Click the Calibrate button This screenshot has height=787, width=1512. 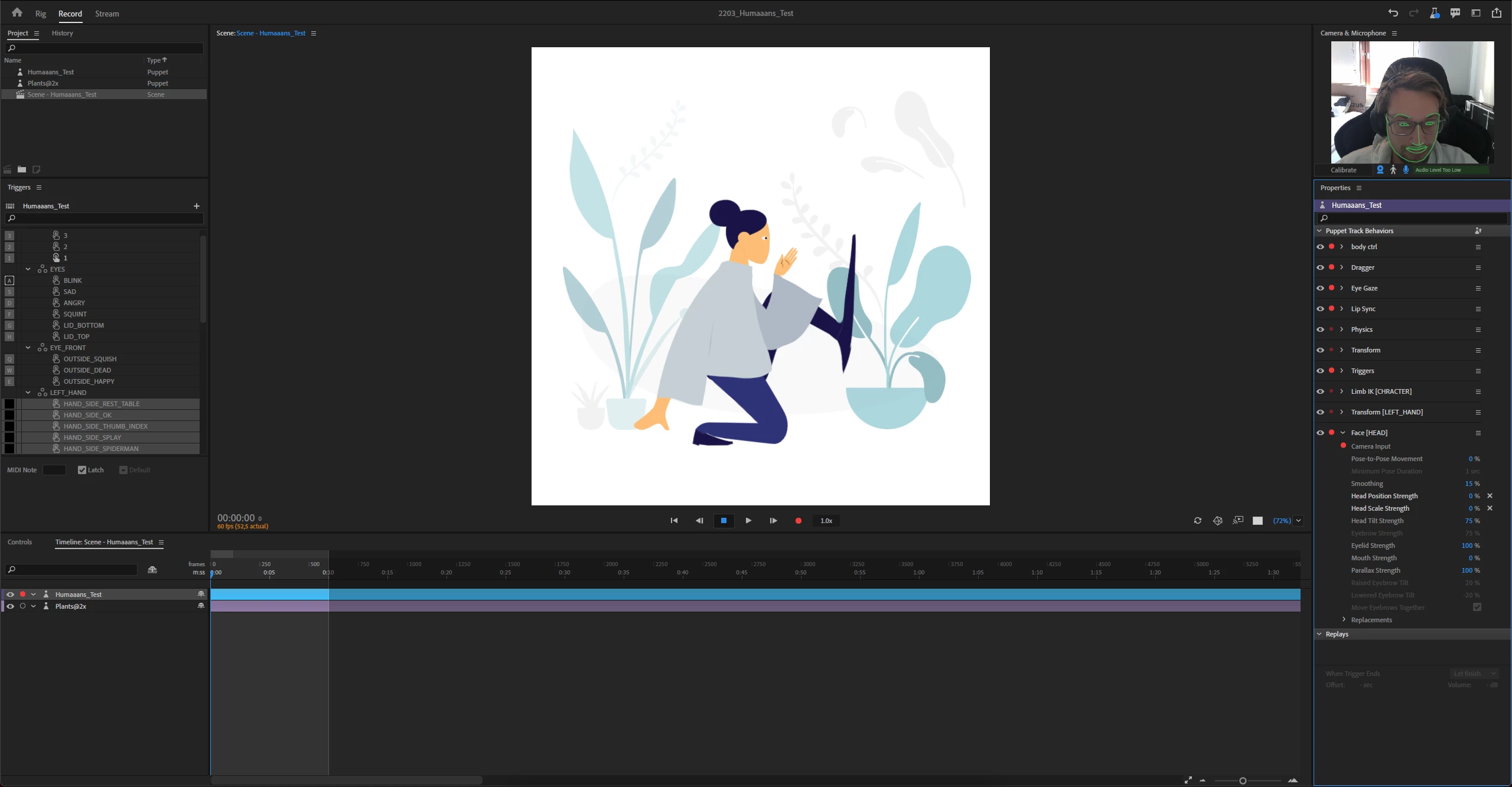(x=1344, y=170)
